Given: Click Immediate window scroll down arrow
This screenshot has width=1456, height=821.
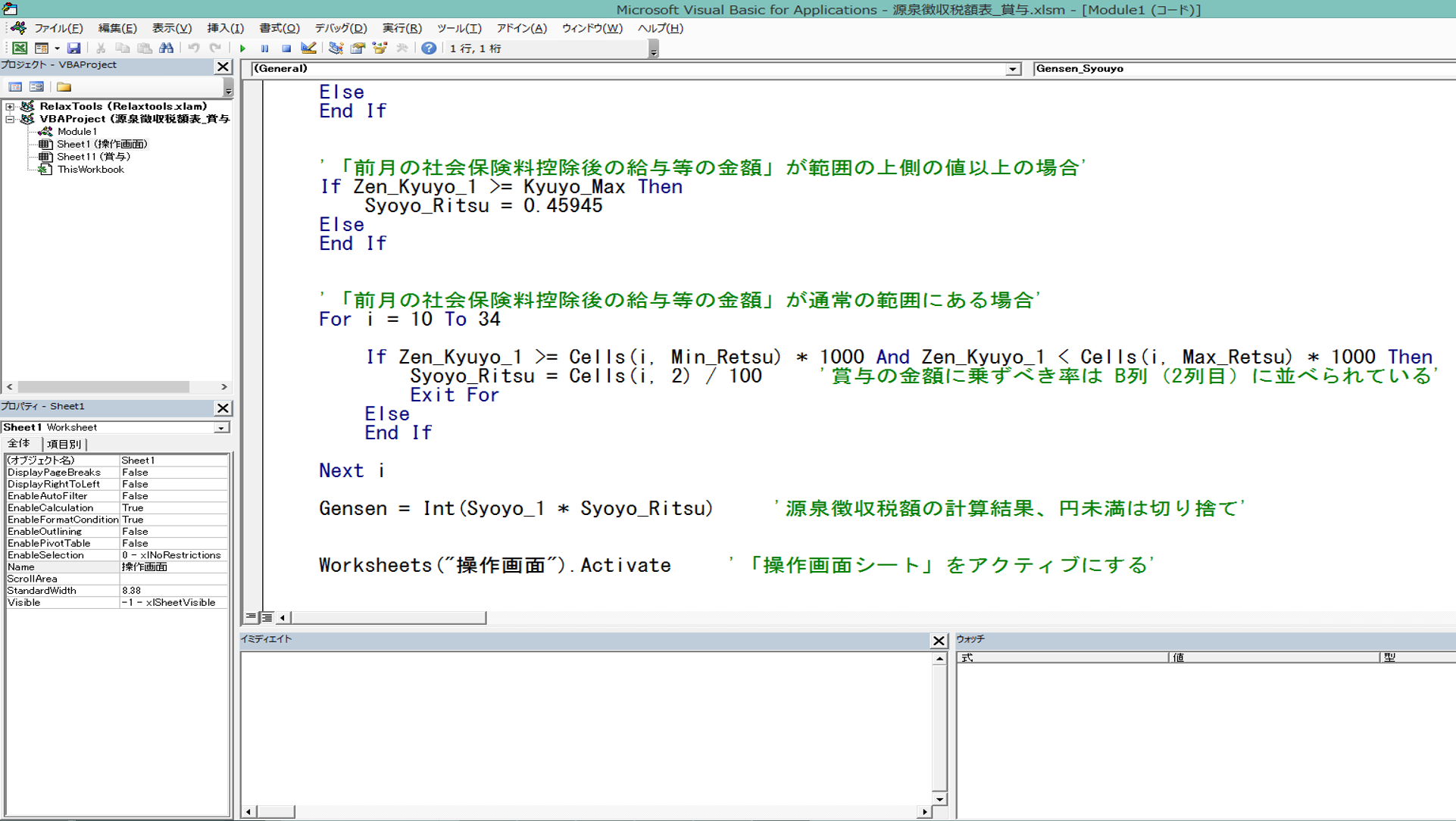Looking at the screenshot, I should click(x=939, y=799).
